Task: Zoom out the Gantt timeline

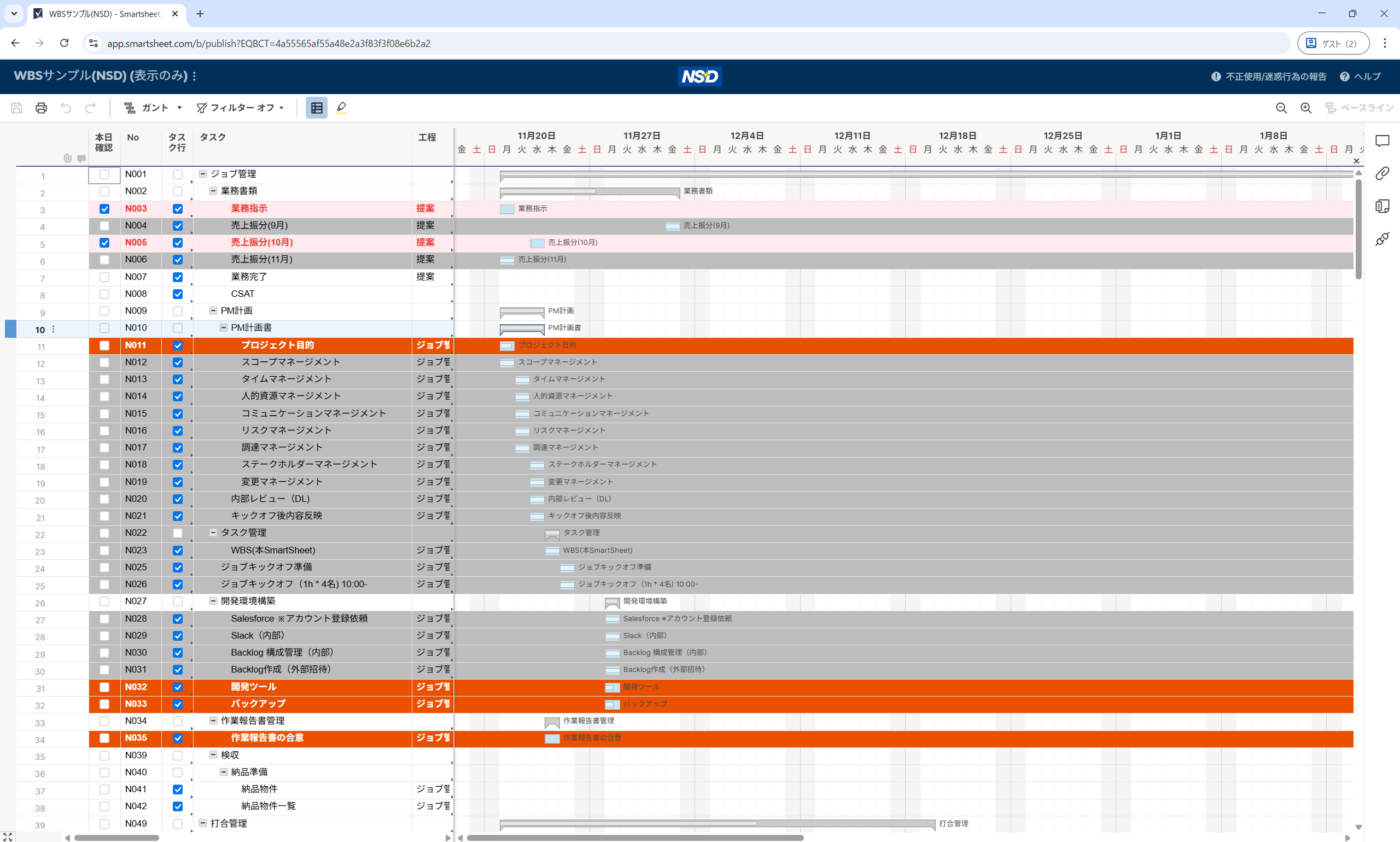Action: (x=1281, y=108)
